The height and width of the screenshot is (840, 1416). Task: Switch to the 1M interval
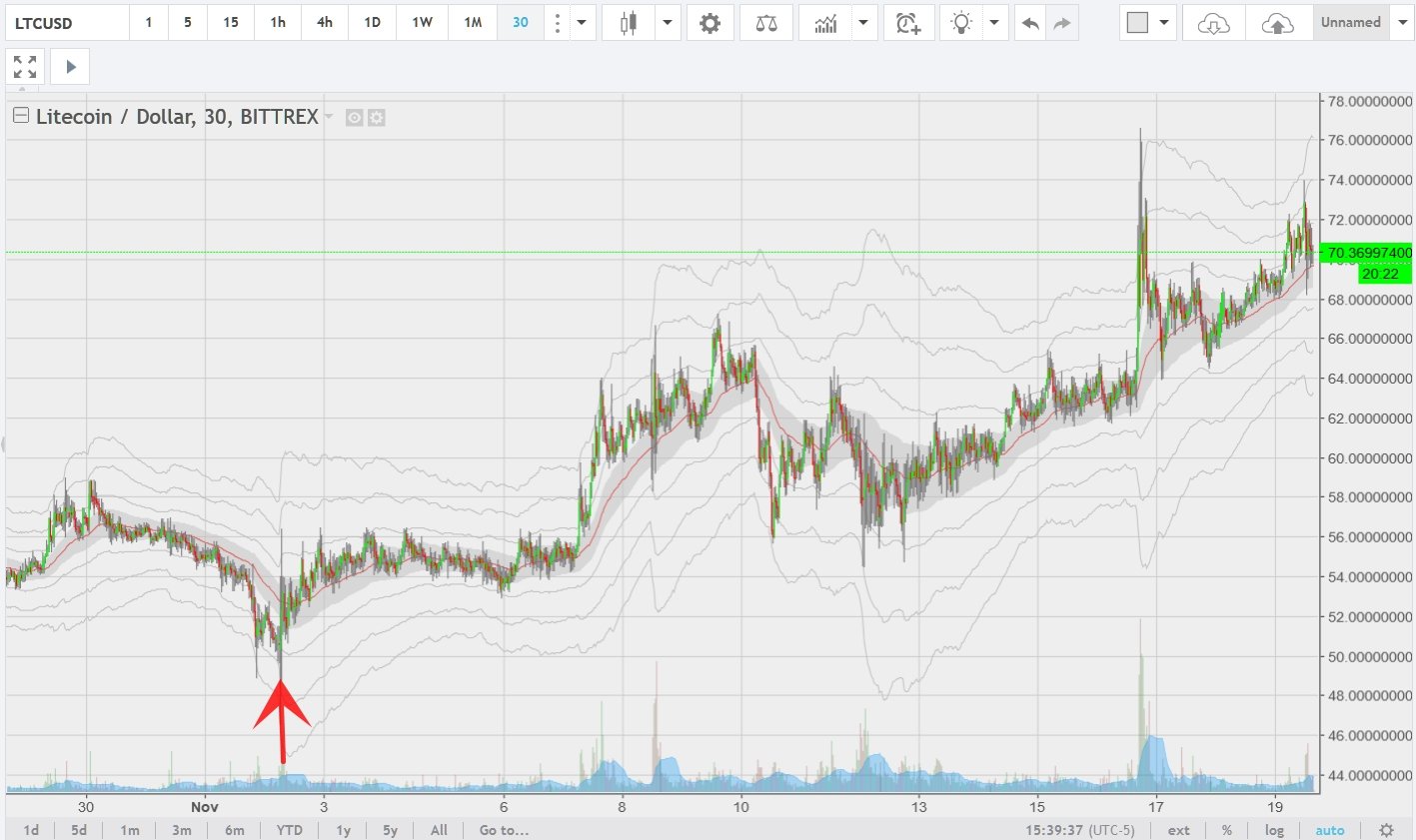click(x=473, y=22)
